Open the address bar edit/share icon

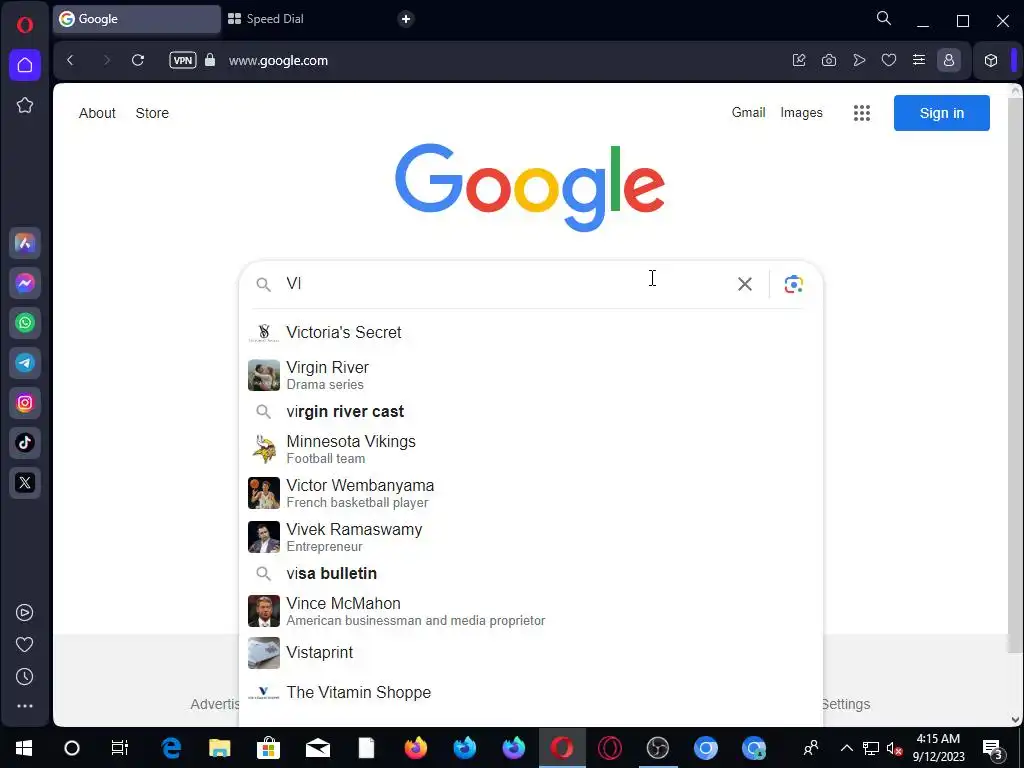click(799, 60)
